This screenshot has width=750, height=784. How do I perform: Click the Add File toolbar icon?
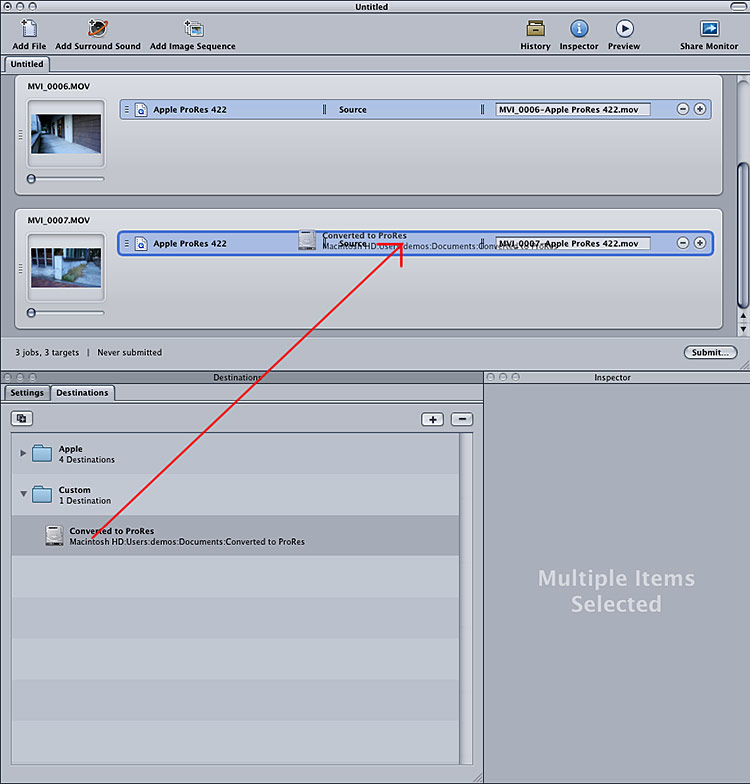[29, 29]
